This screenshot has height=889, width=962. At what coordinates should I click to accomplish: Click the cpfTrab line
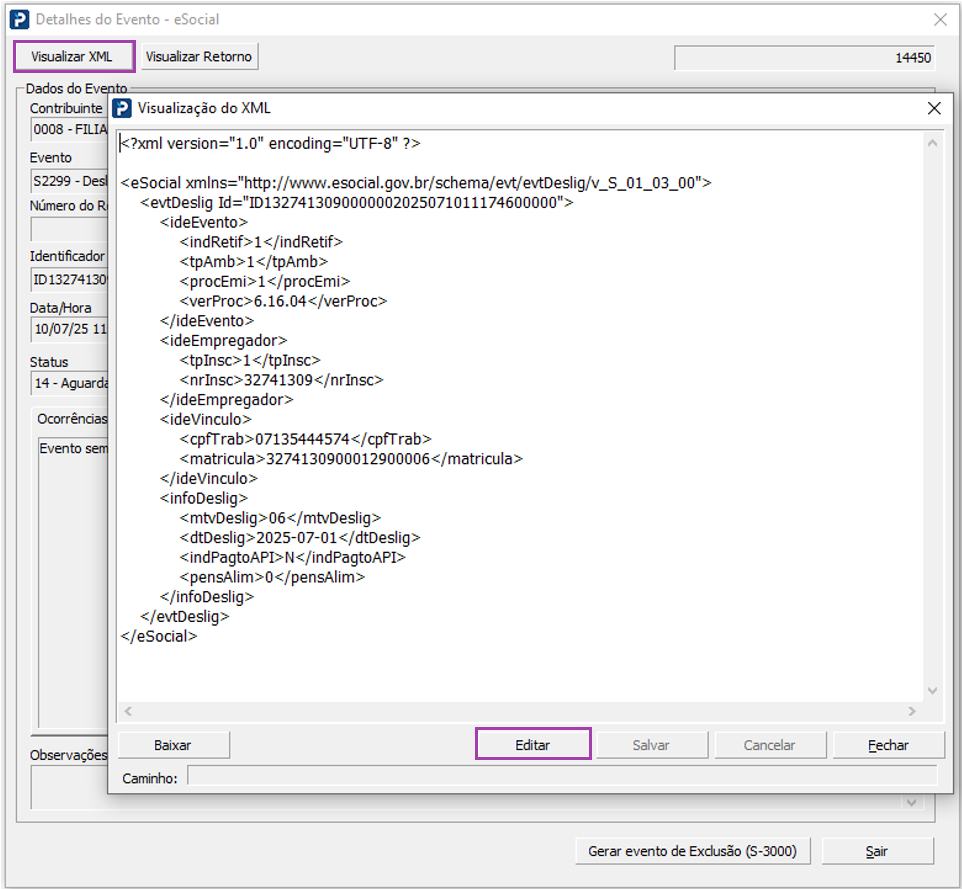305,439
